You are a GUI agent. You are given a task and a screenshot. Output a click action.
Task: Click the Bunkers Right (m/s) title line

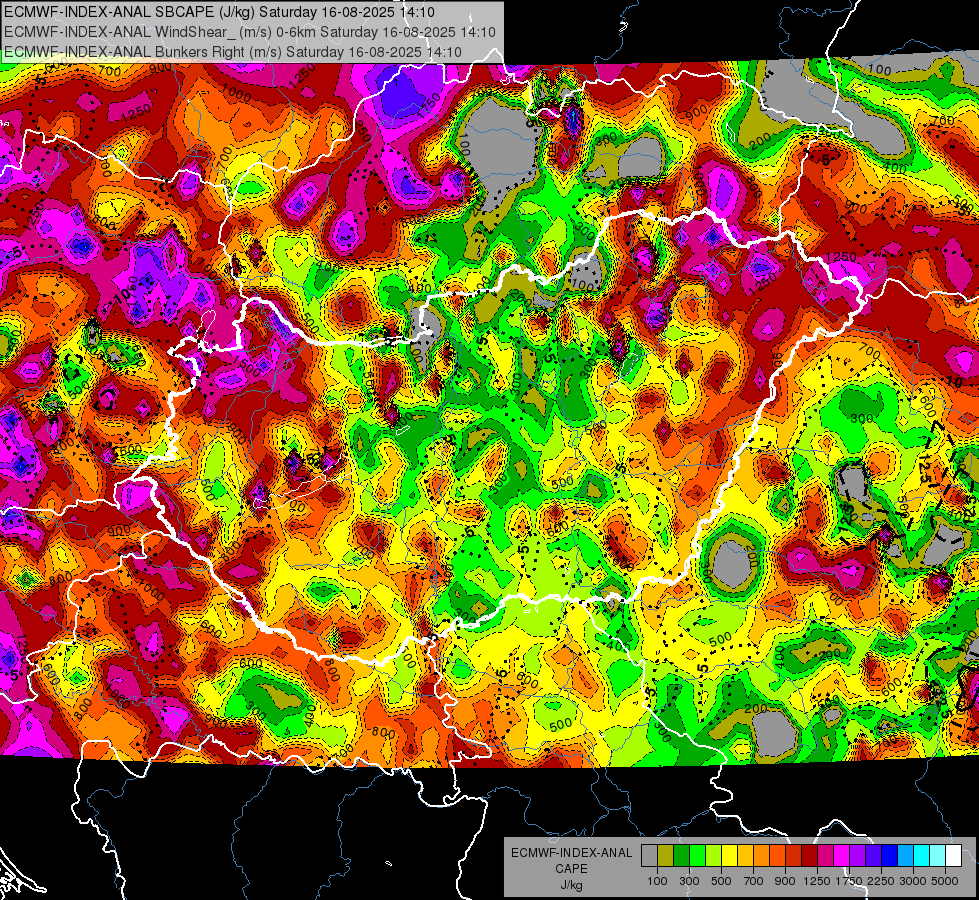pyautogui.click(x=233, y=52)
